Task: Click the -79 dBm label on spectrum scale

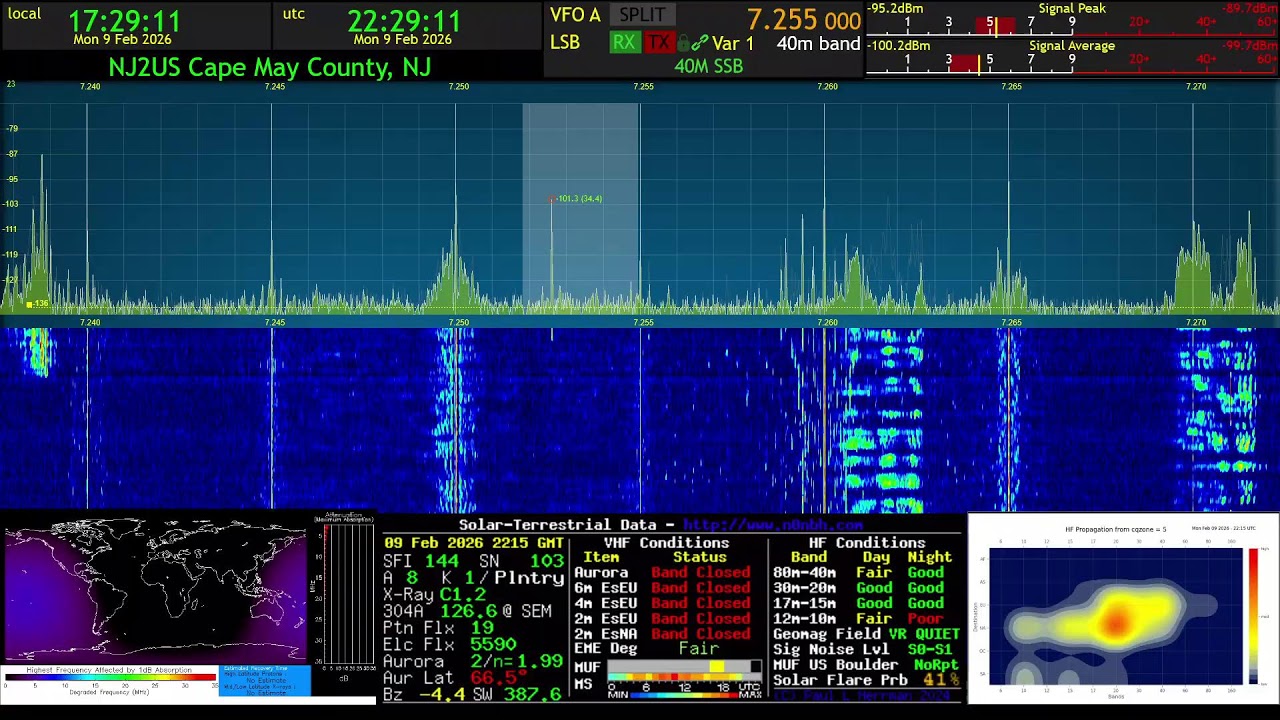Action: pos(11,129)
